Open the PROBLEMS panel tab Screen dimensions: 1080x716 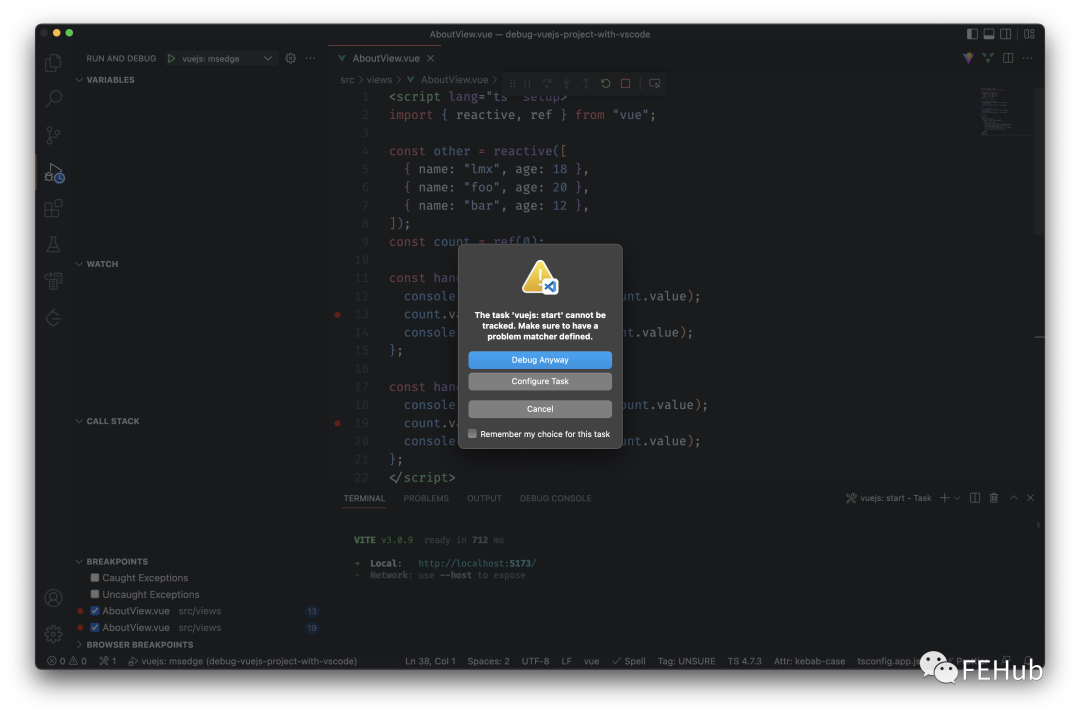point(426,498)
